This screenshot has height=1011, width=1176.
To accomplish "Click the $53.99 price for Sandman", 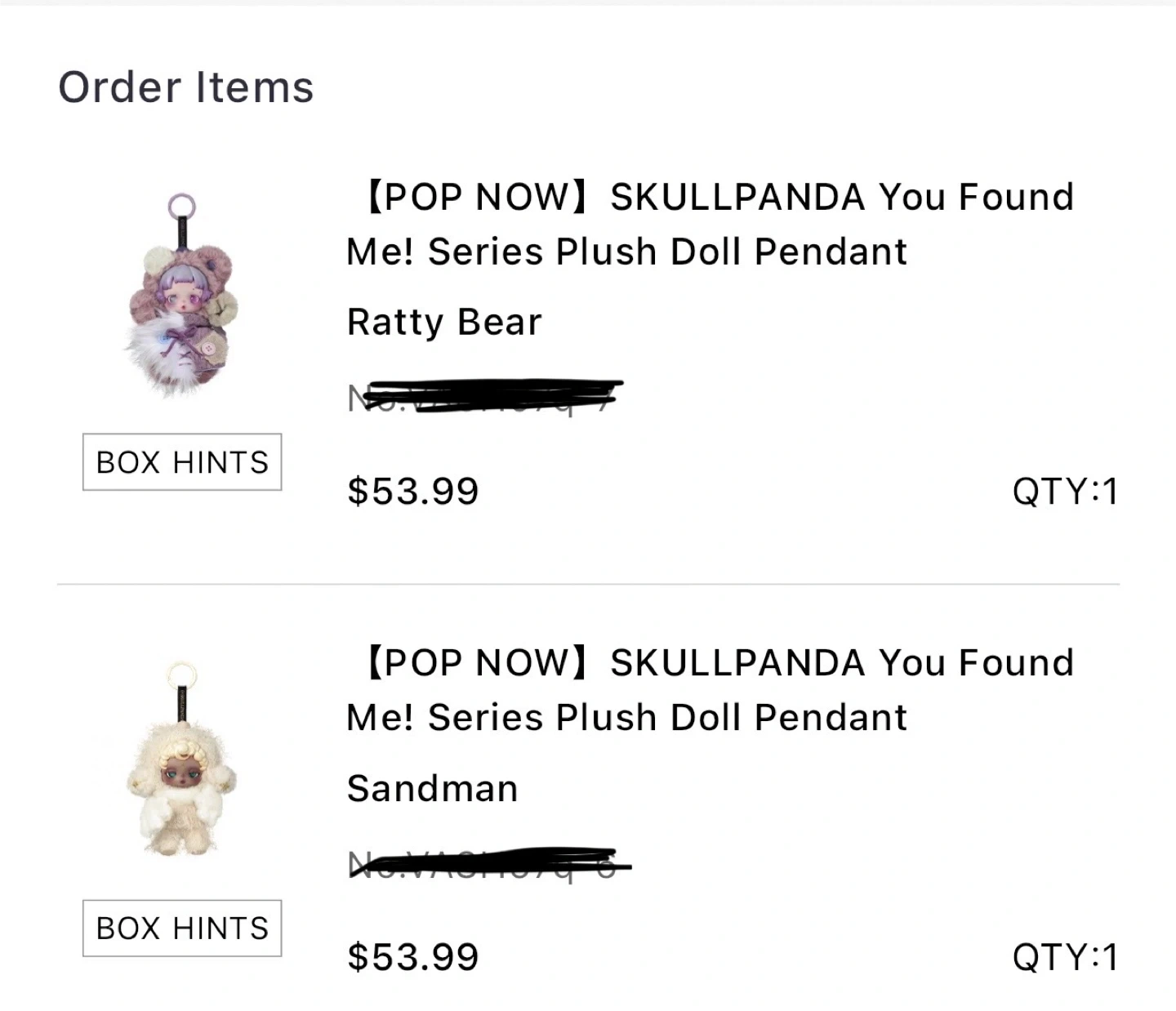I will 412,957.
